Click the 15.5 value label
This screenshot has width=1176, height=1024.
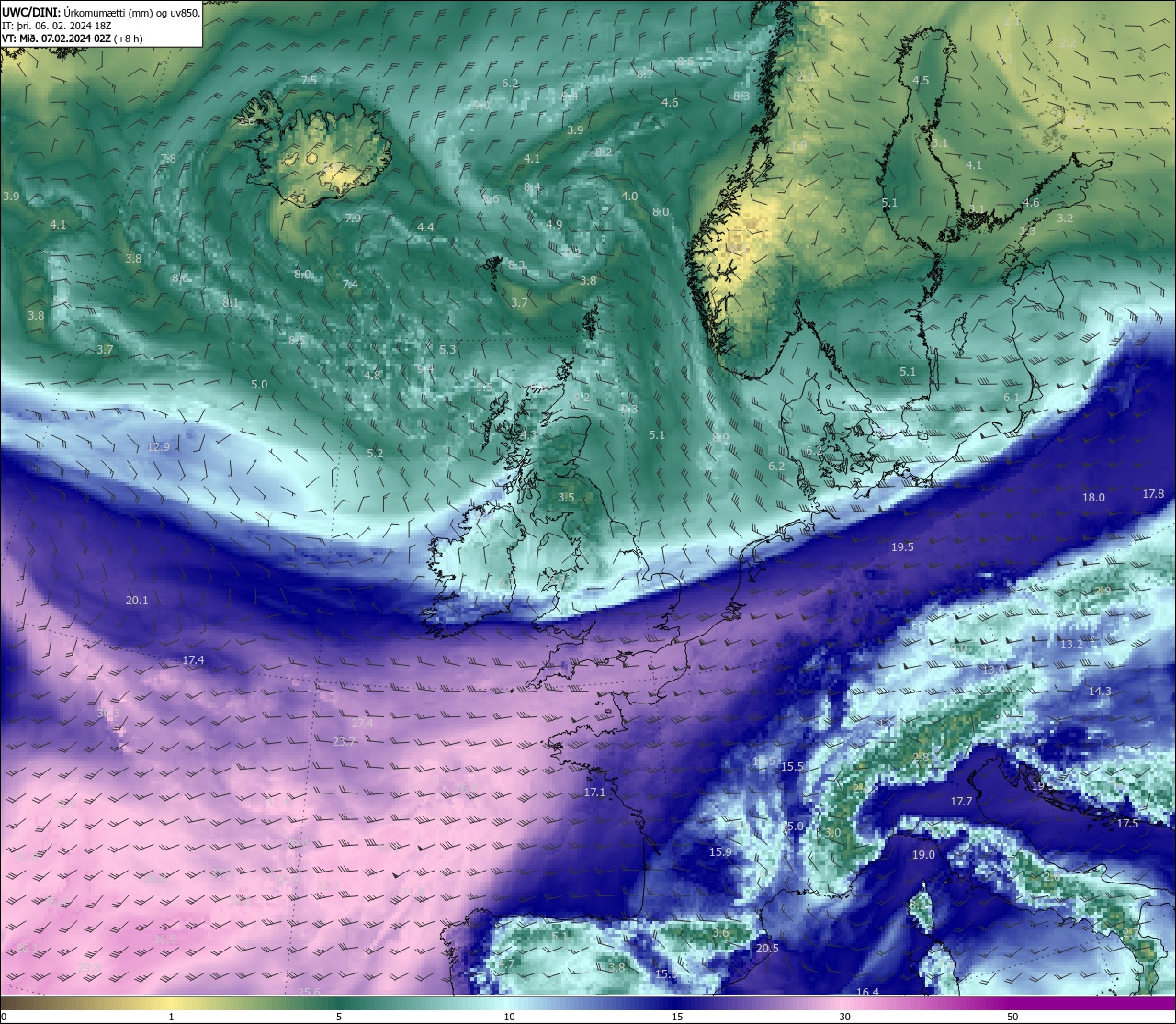(x=792, y=766)
